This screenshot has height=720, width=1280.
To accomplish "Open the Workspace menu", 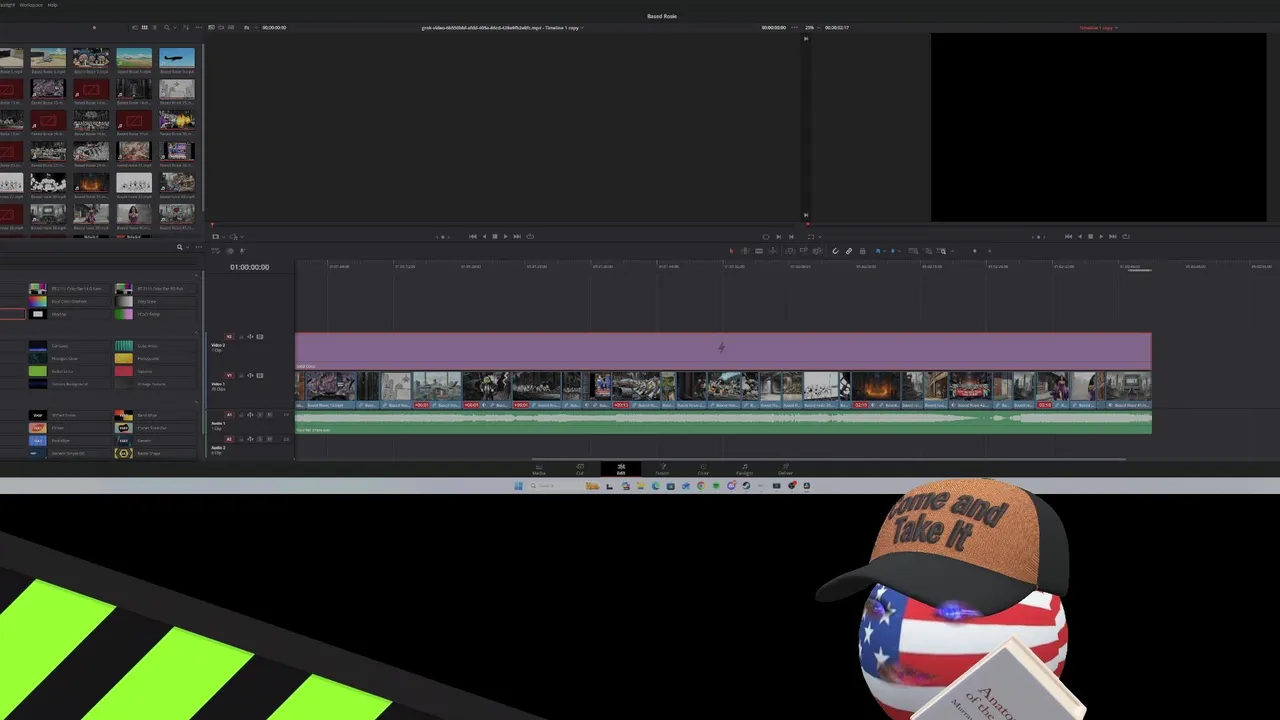I will click(x=31, y=4).
